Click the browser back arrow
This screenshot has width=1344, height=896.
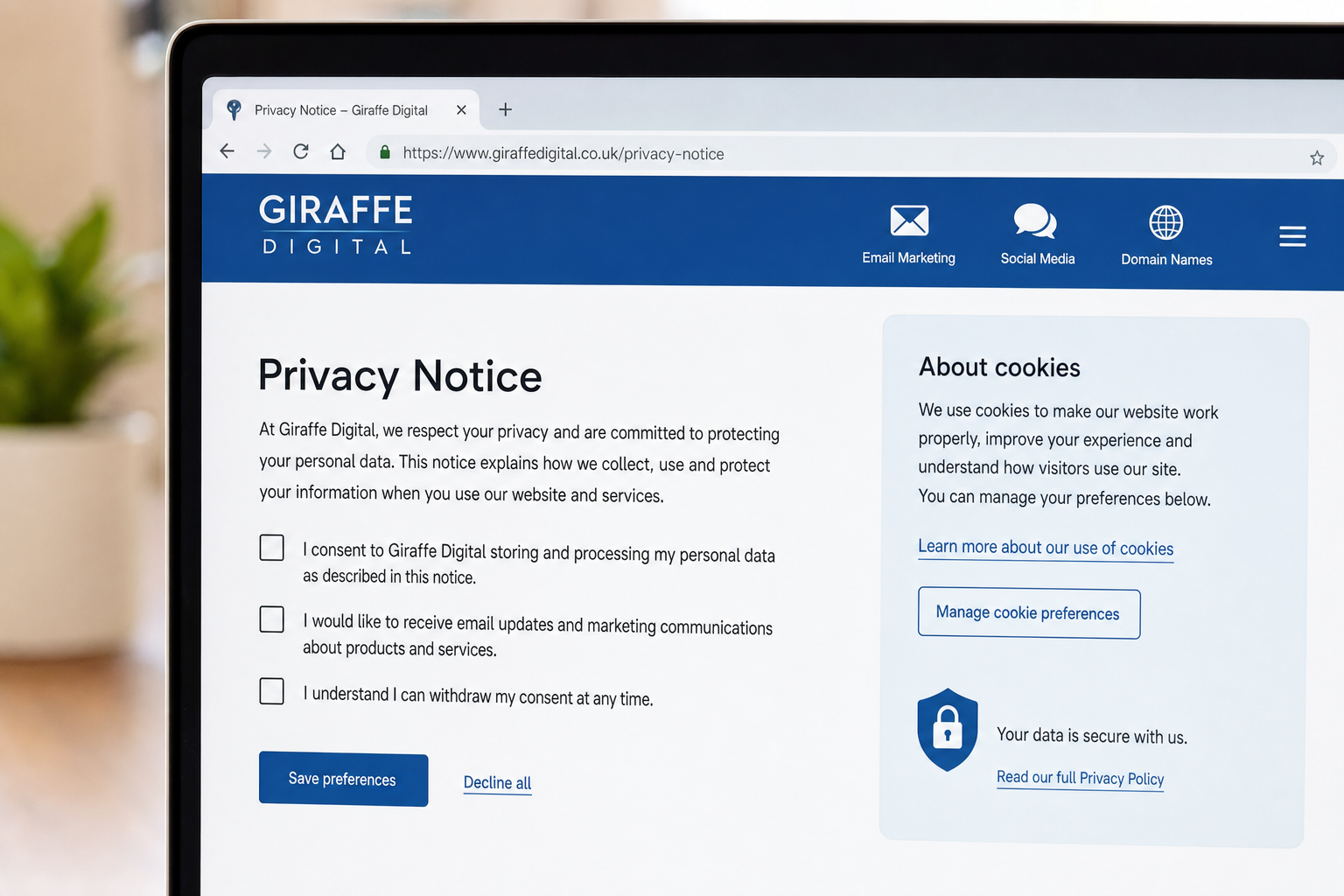[227, 150]
